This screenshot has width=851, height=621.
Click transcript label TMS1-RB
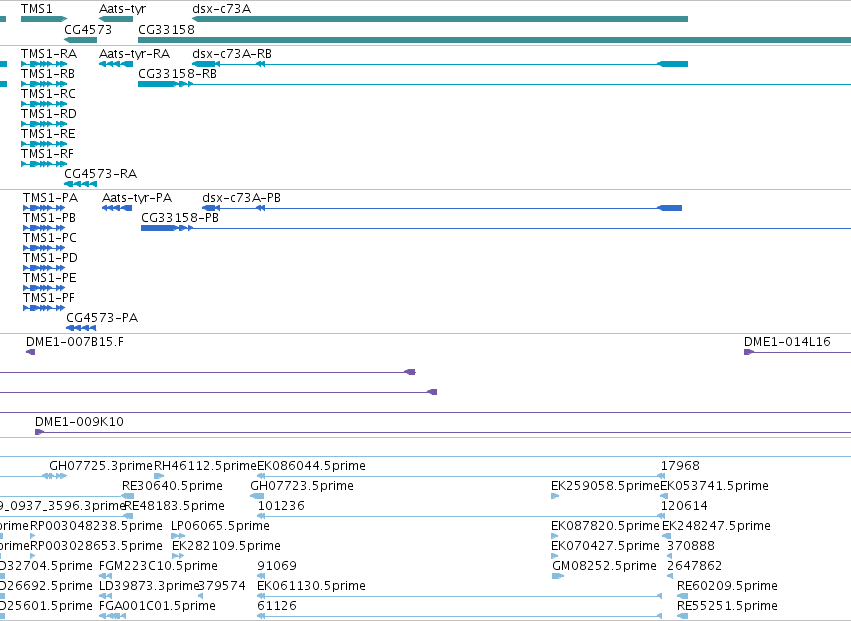(x=48, y=74)
